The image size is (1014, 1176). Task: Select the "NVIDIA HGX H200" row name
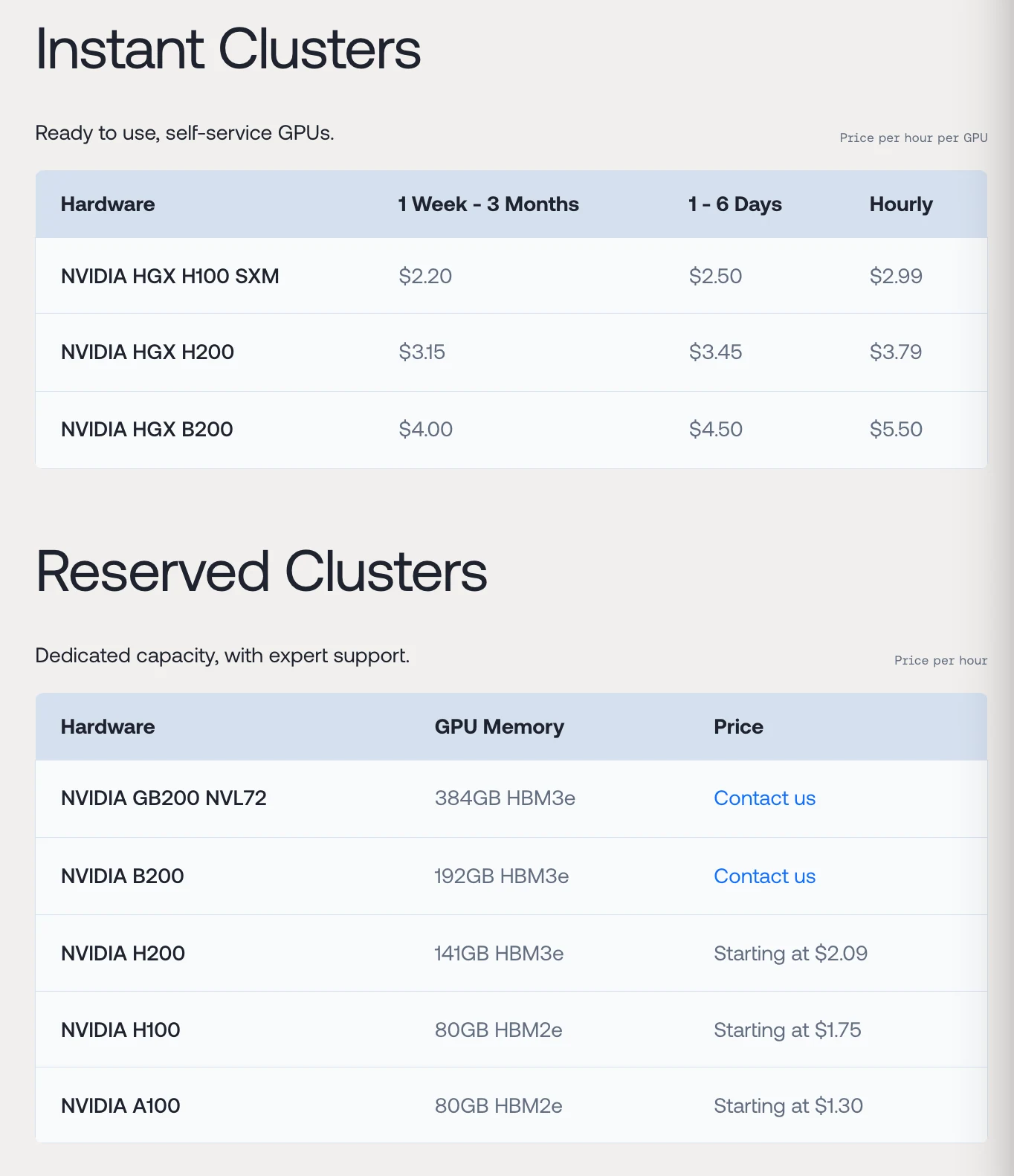[x=147, y=352]
